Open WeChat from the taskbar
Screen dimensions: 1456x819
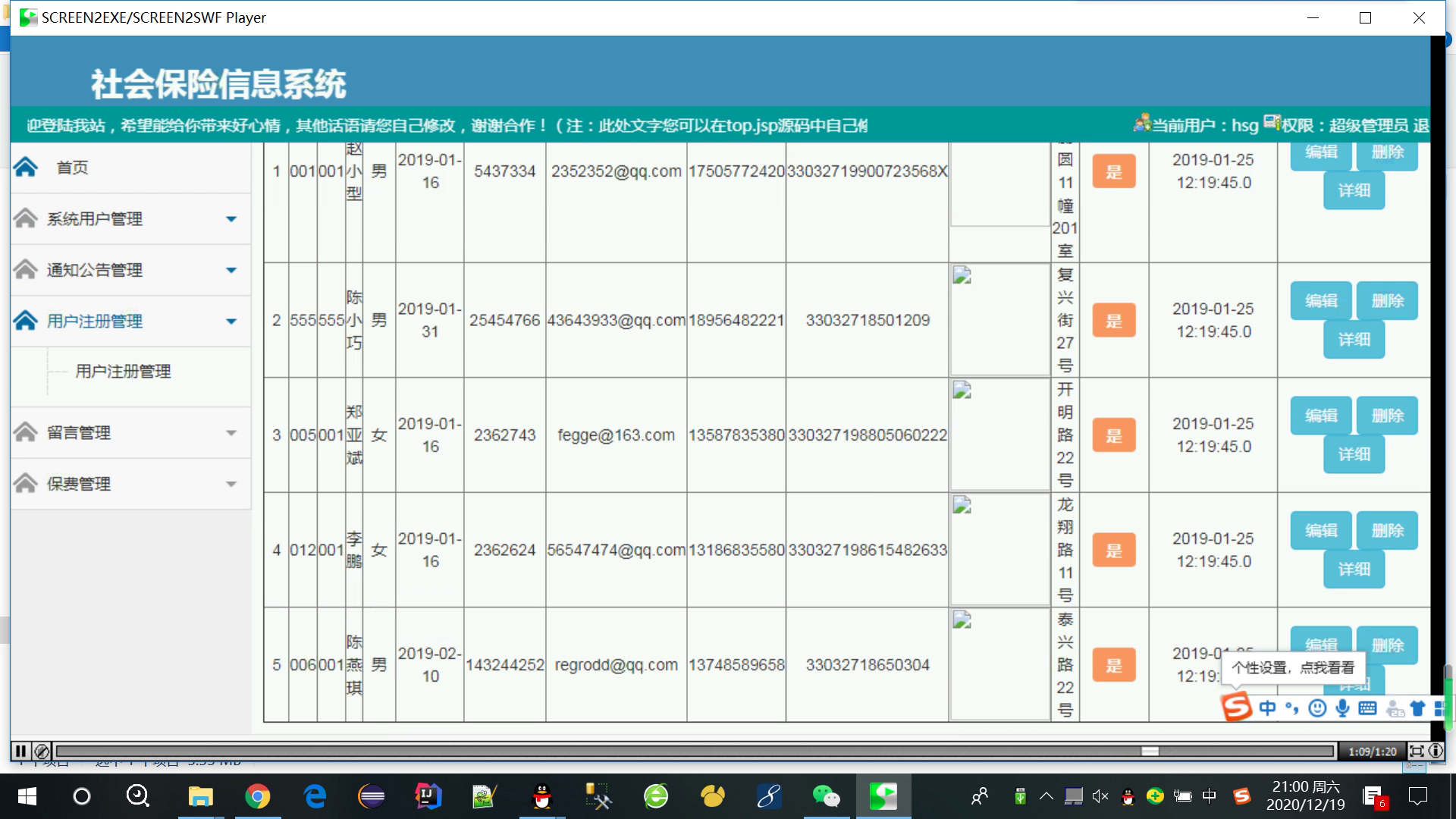[x=826, y=796]
